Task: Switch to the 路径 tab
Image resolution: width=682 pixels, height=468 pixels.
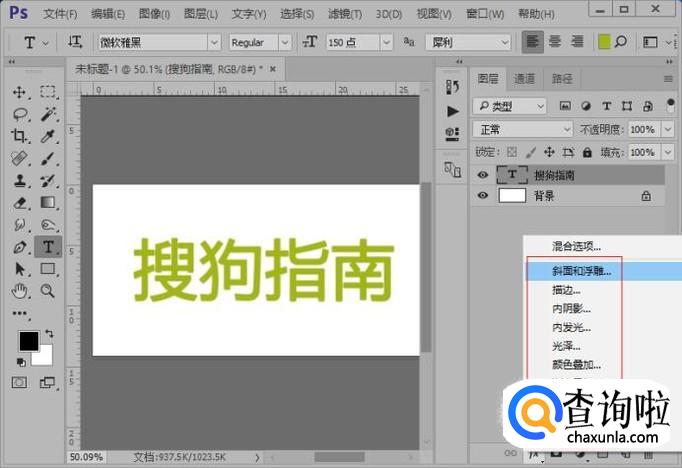Action: (562, 79)
